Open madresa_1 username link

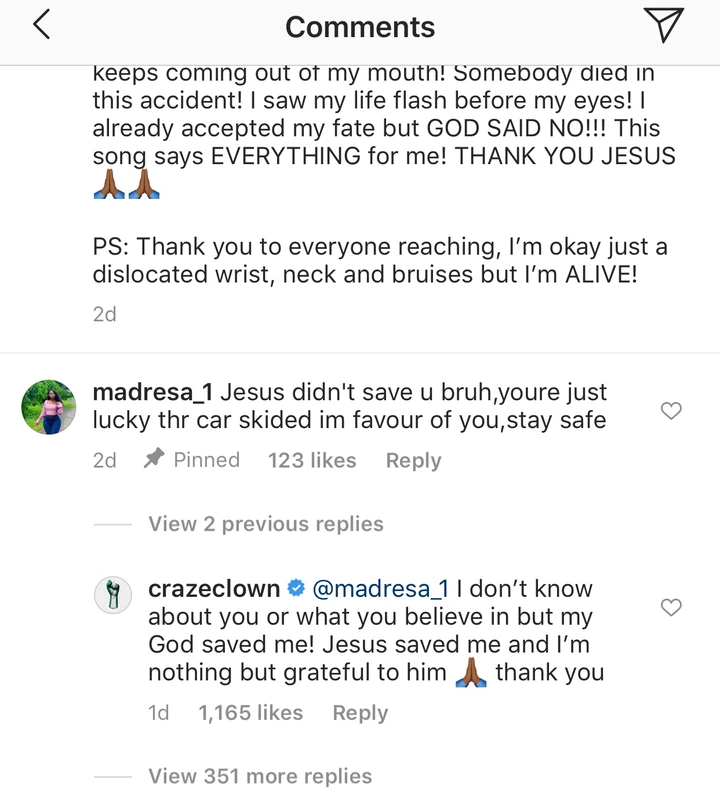151,391
